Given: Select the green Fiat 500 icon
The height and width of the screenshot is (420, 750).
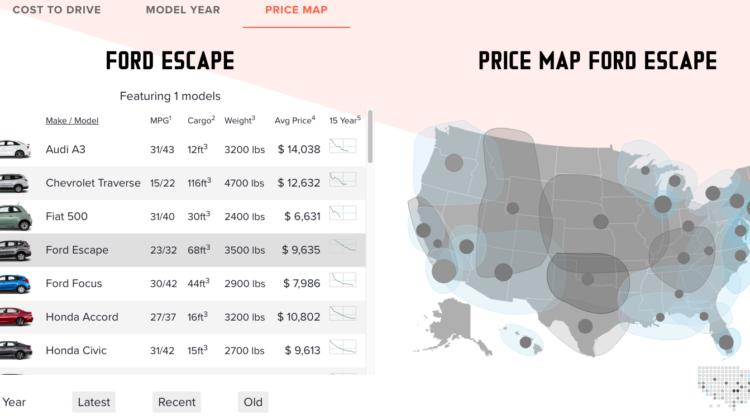Looking at the screenshot, I should pos(14,216).
